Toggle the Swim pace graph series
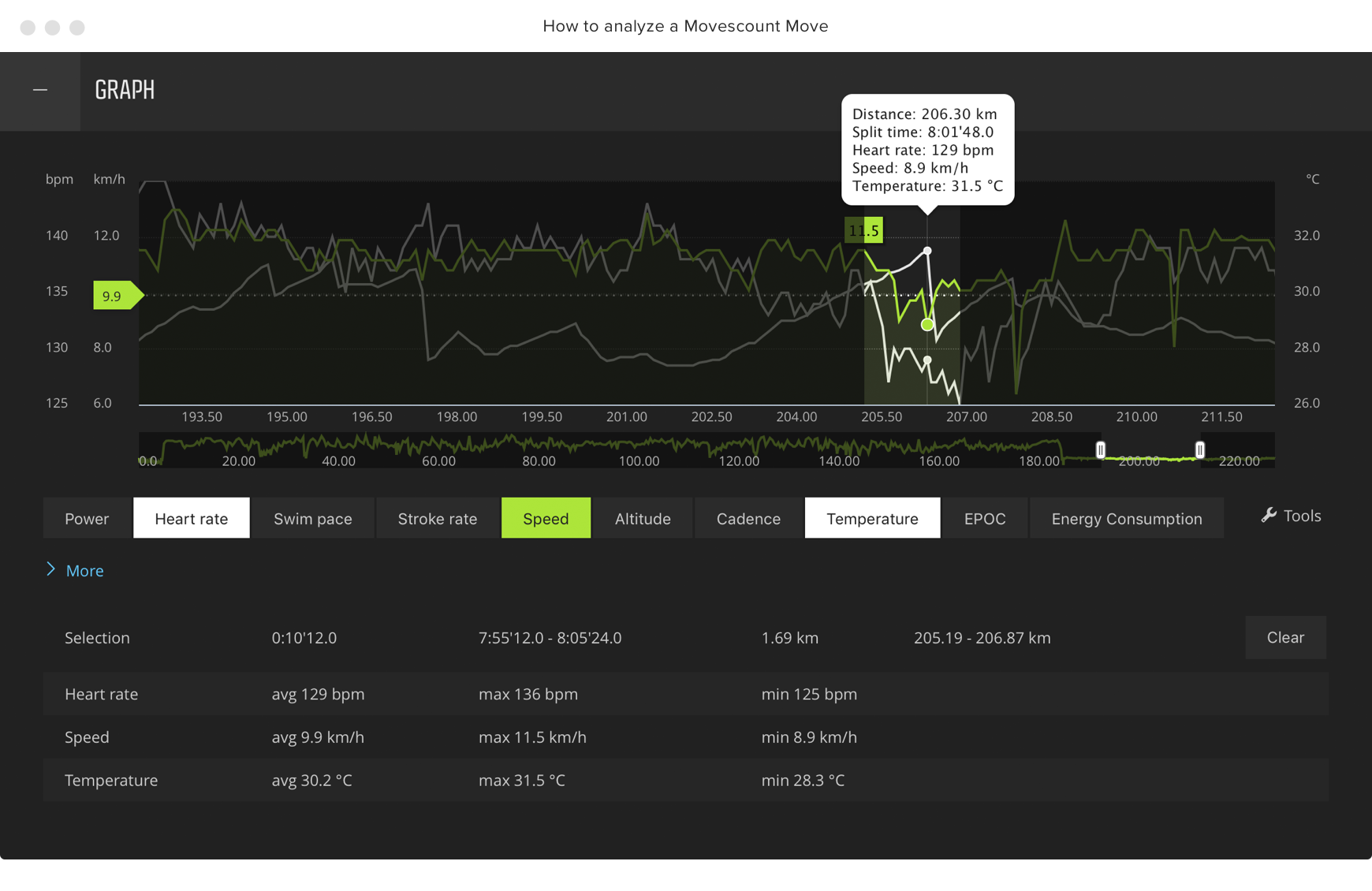Viewport: 1372px width, 891px height. click(313, 518)
